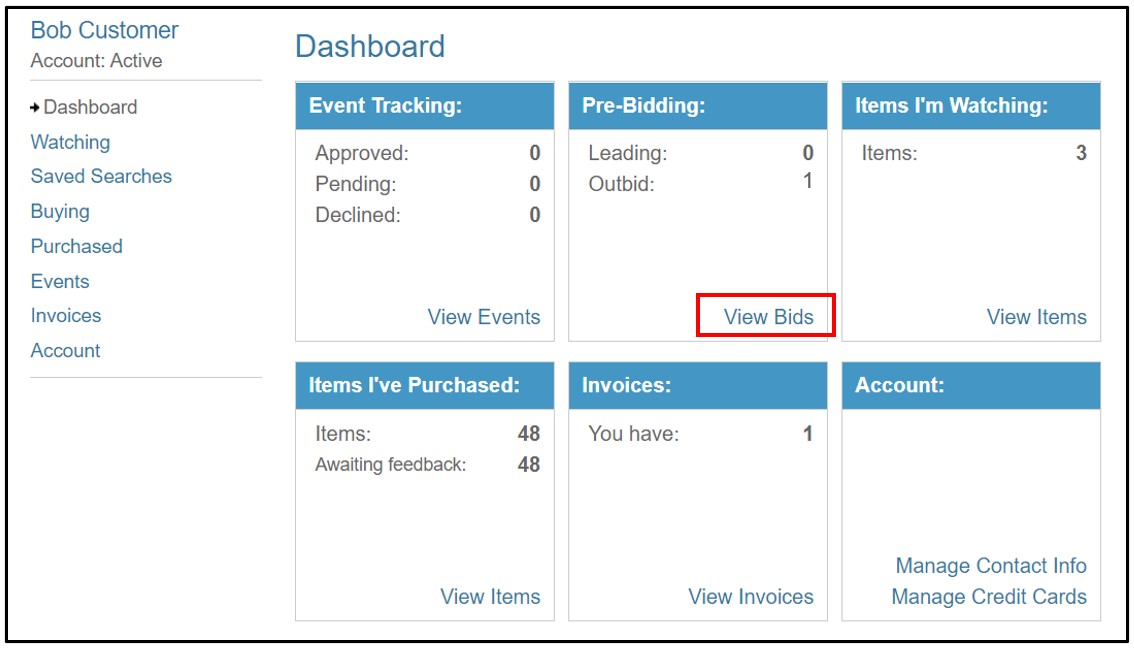Click Manage Contact Info link
The height and width of the screenshot is (649, 1134).
(991, 566)
